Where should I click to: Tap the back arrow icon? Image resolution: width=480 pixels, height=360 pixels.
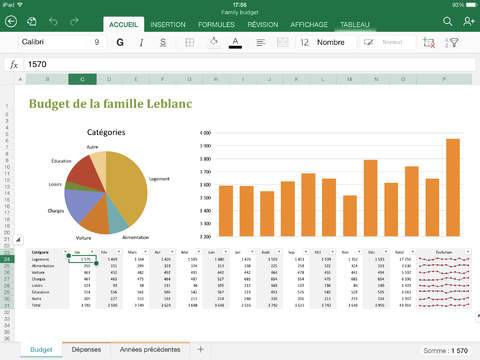11,22
